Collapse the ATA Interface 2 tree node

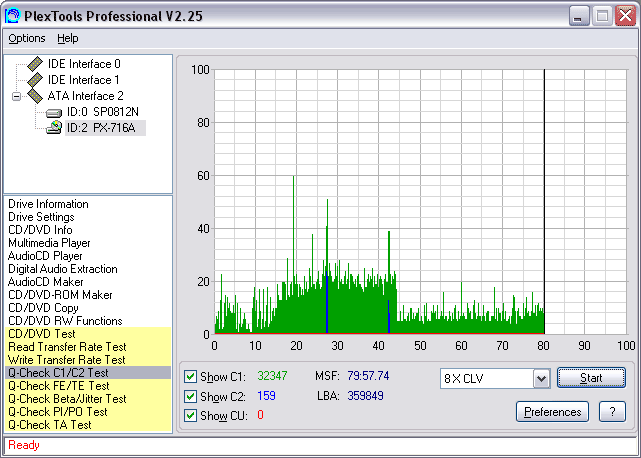[x=16, y=97]
